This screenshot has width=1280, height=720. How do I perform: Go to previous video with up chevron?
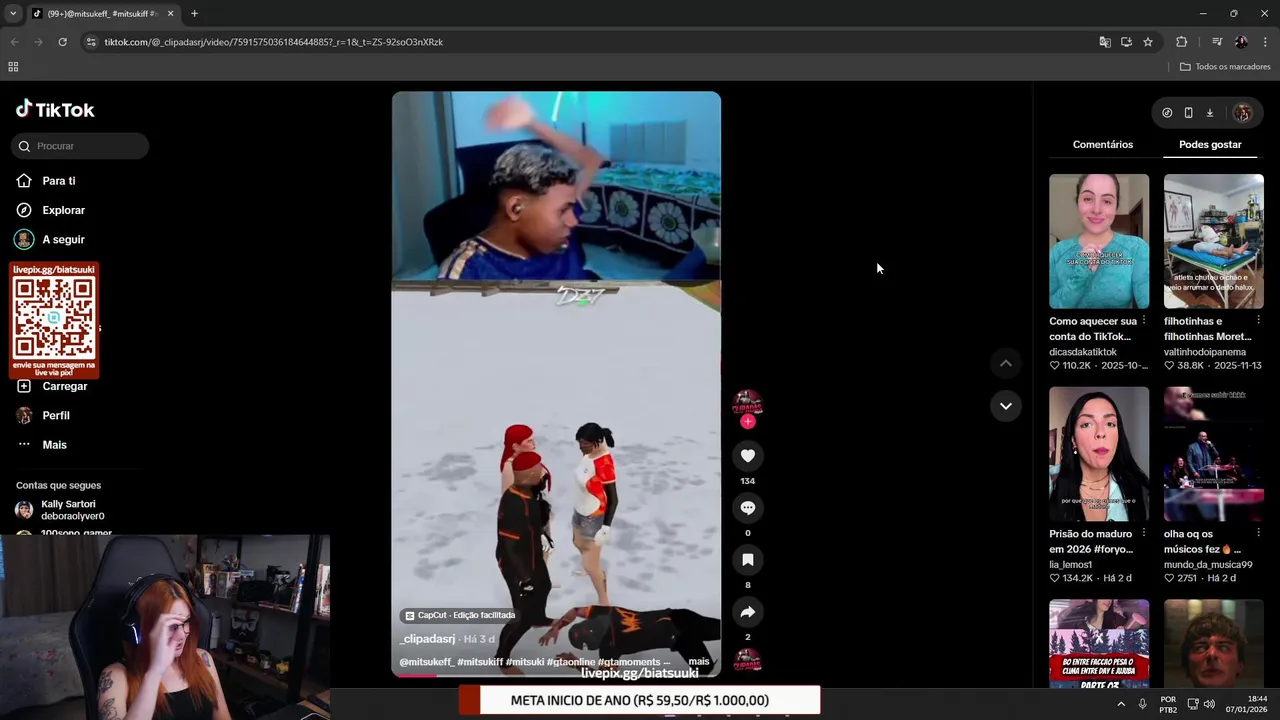tap(1005, 363)
